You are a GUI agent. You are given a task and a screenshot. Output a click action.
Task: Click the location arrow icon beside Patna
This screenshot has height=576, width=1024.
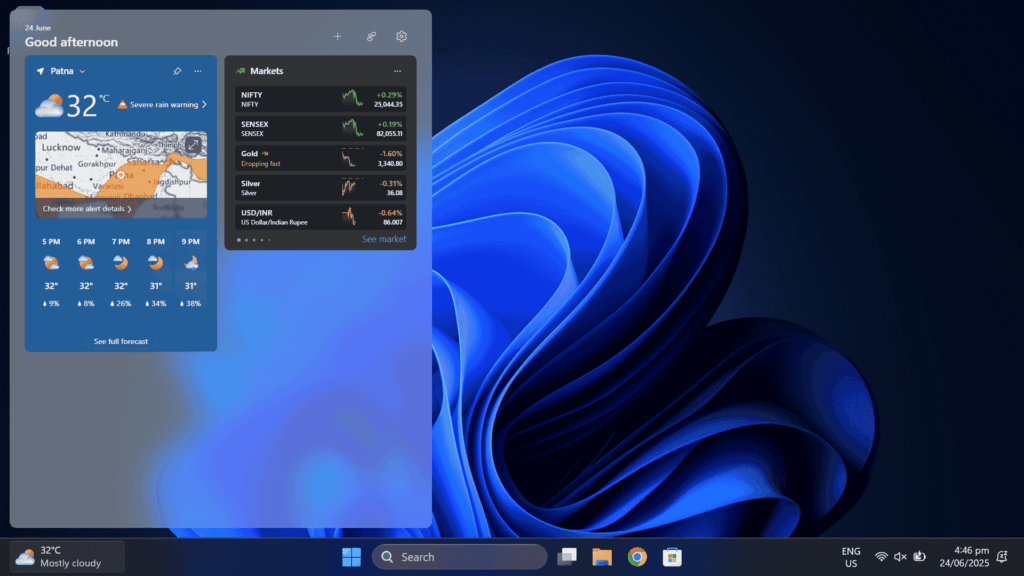click(x=40, y=71)
